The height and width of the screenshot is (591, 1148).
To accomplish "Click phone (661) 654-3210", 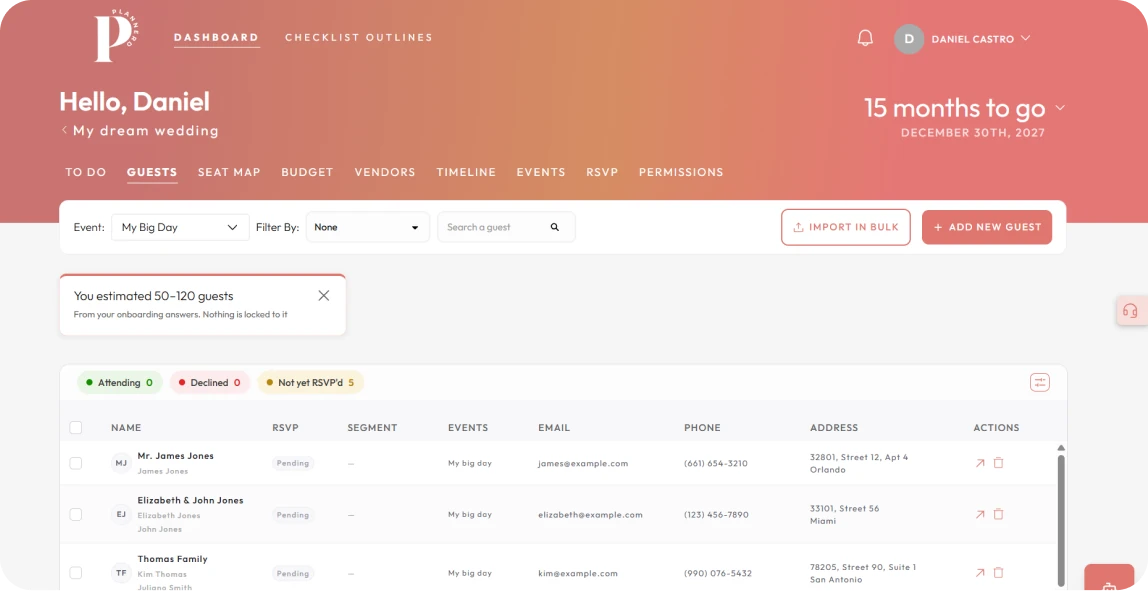I will pyautogui.click(x=715, y=463).
